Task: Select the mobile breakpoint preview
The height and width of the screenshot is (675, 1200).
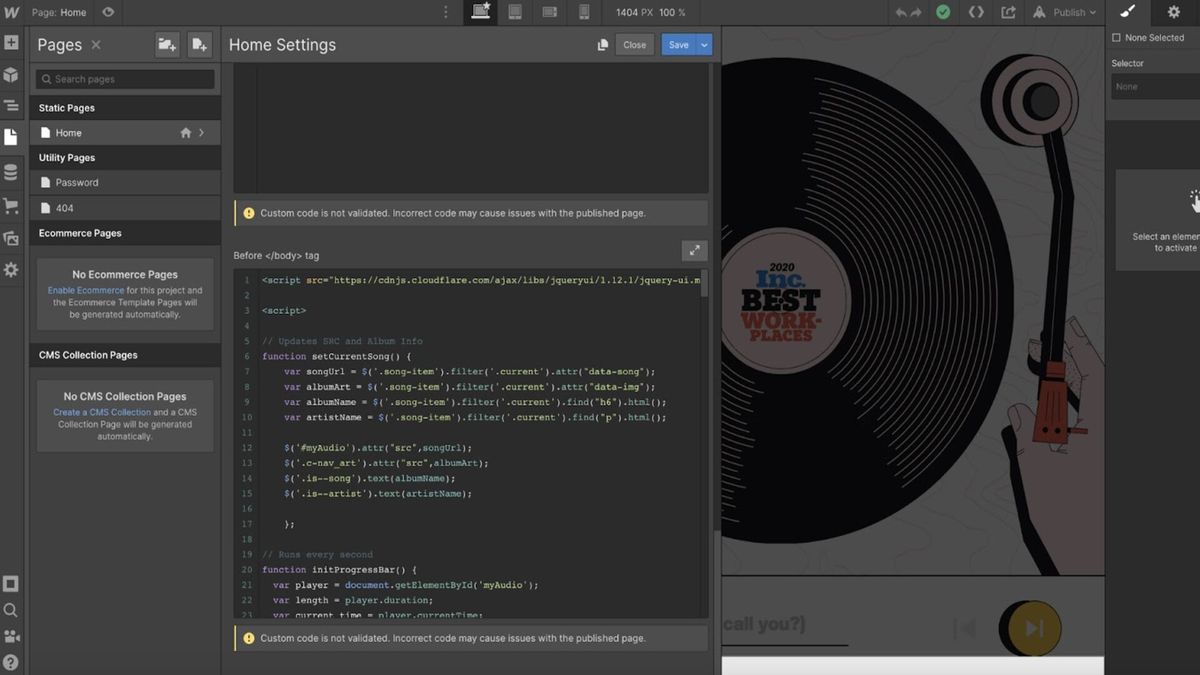Action: click(583, 12)
